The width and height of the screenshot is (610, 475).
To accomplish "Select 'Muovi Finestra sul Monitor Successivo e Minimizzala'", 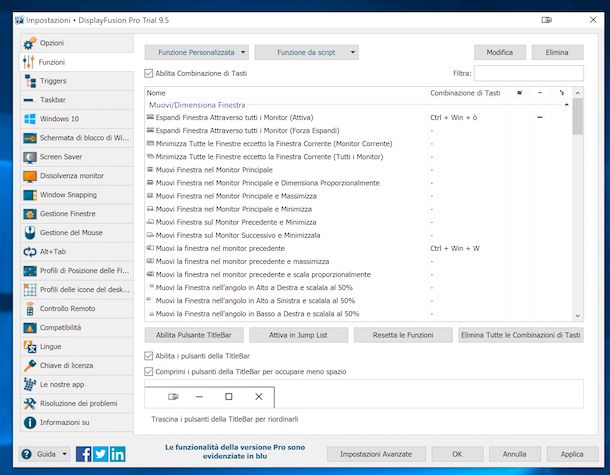I will 358,235.
